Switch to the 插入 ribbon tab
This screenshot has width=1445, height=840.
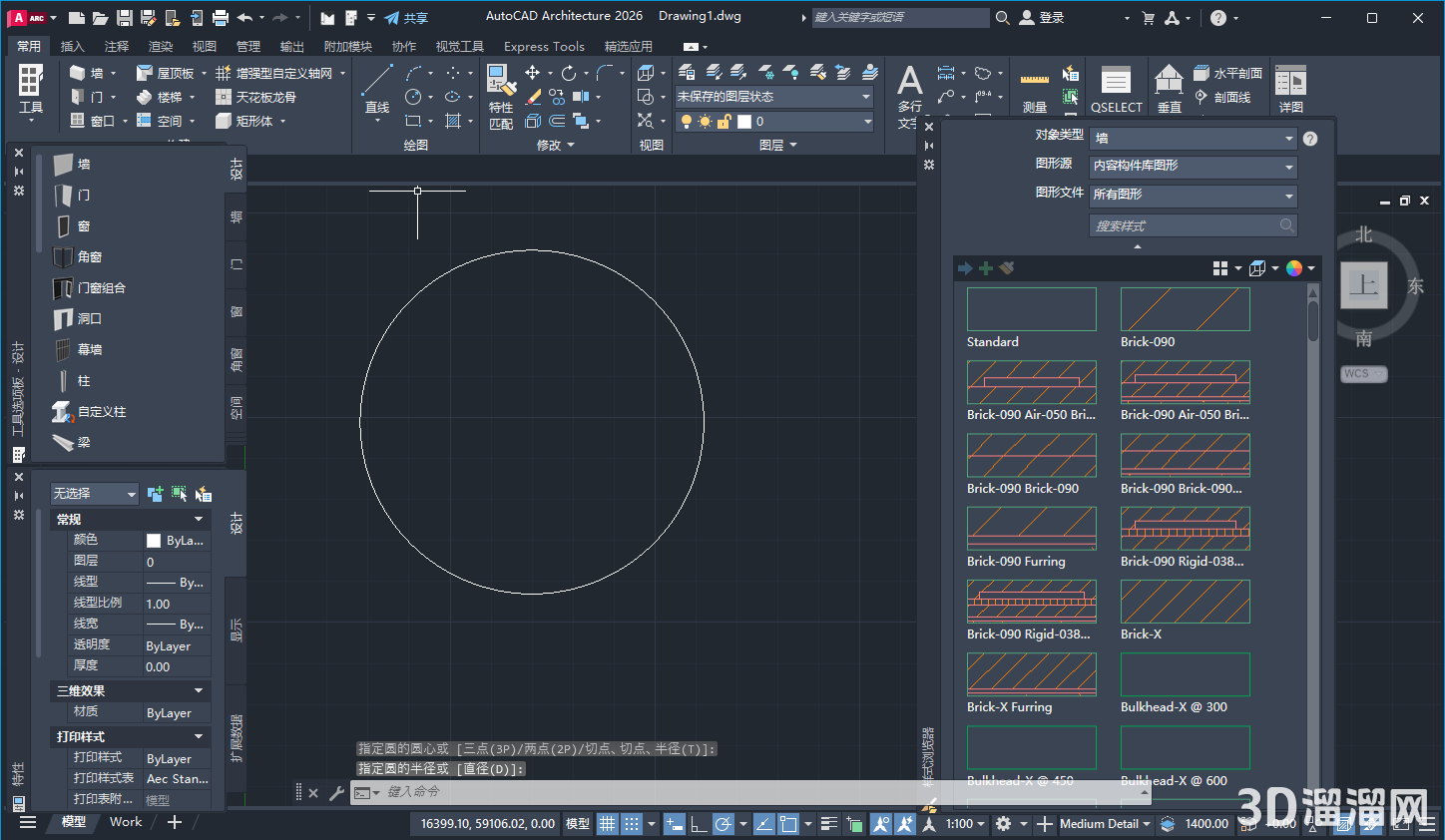click(72, 47)
